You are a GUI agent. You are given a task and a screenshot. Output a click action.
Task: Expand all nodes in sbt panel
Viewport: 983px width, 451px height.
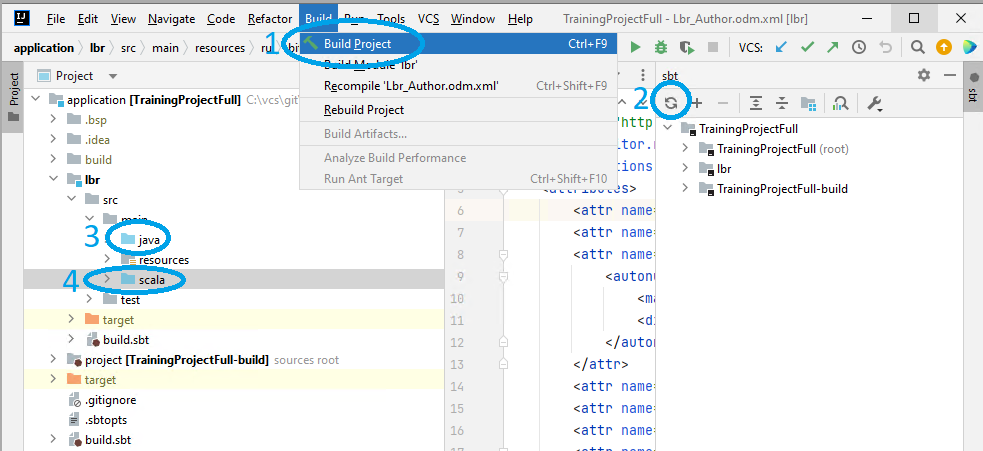pyautogui.click(x=756, y=103)
